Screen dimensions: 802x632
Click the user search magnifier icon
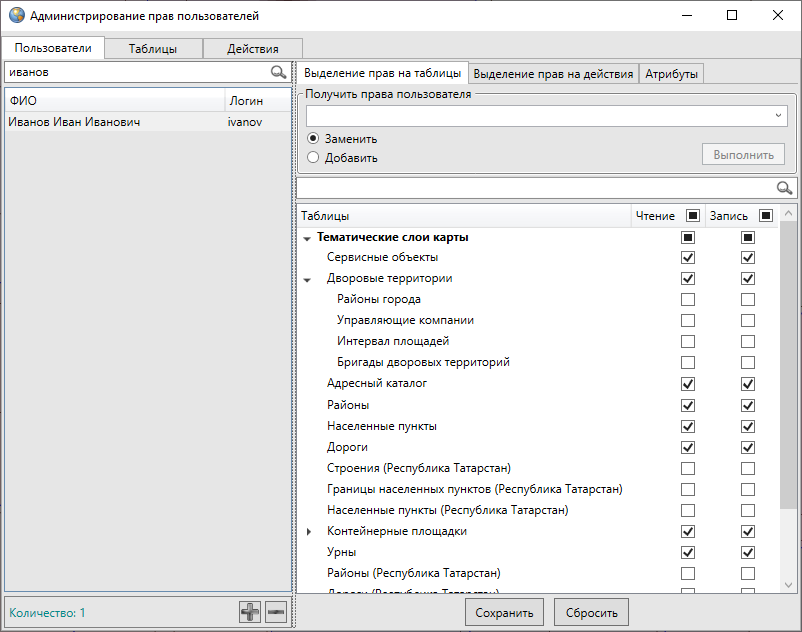tap(278, 73)
